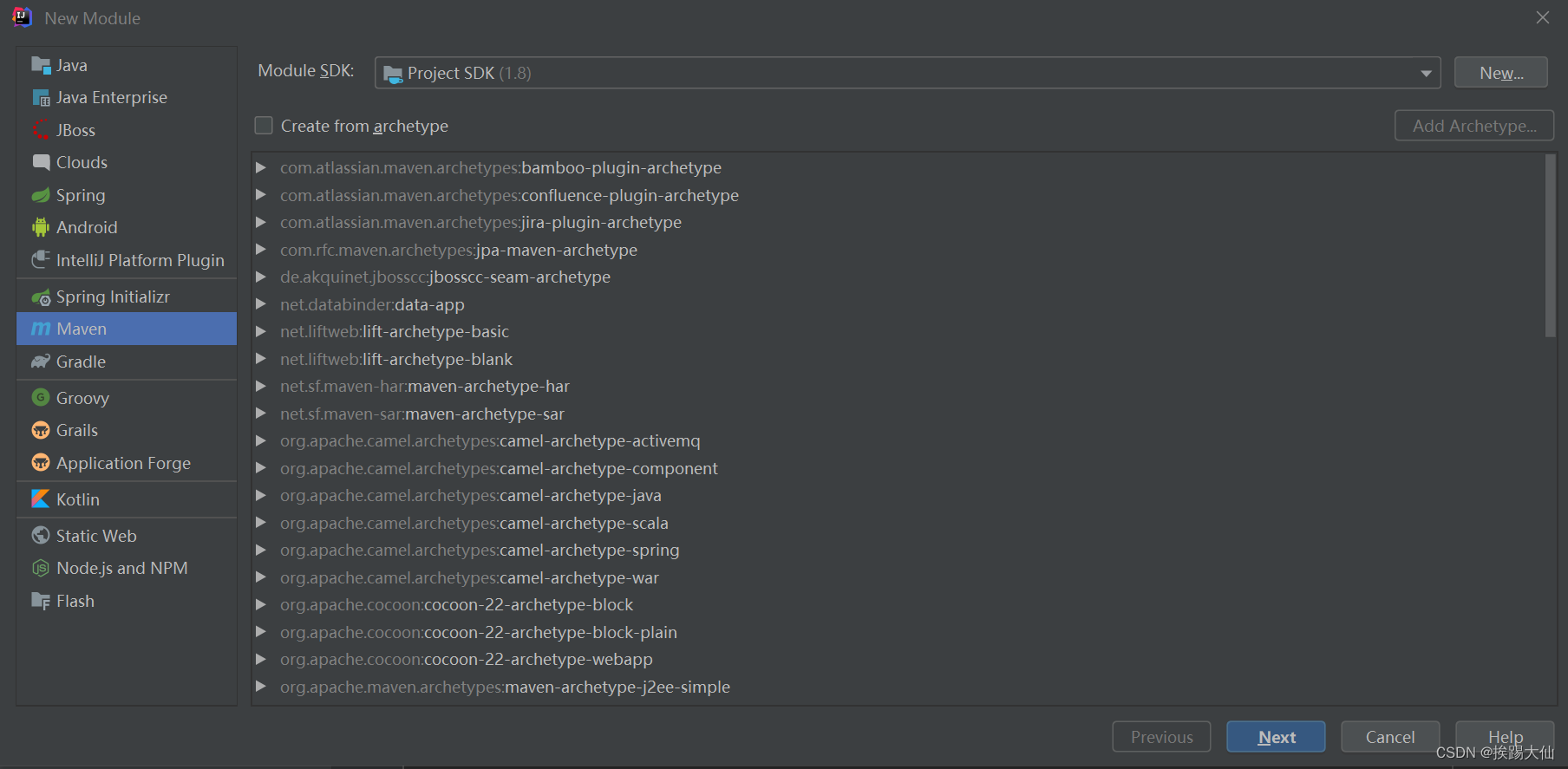
Task: Click the Maven m icon
Action: click(41, 329)
